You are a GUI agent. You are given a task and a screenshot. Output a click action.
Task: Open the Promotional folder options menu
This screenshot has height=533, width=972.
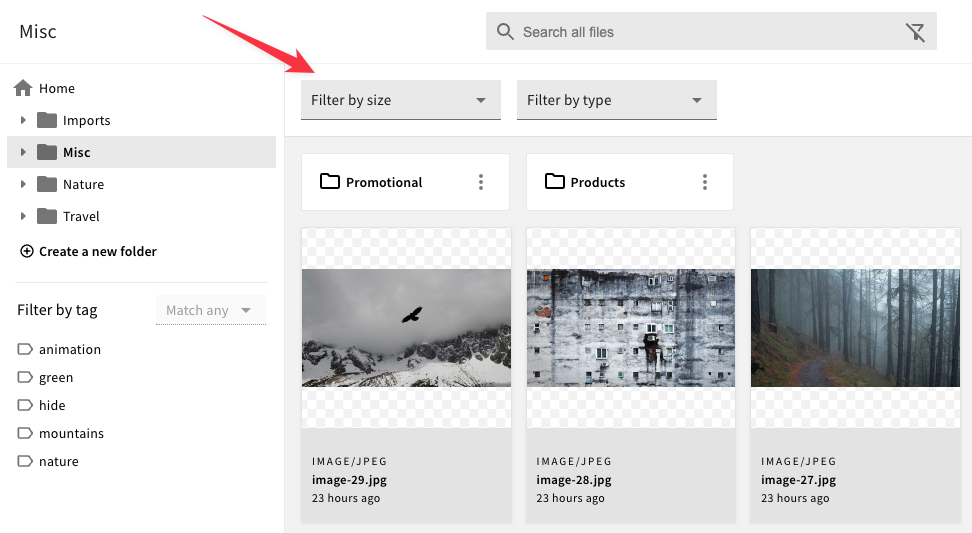pos(481,182)
